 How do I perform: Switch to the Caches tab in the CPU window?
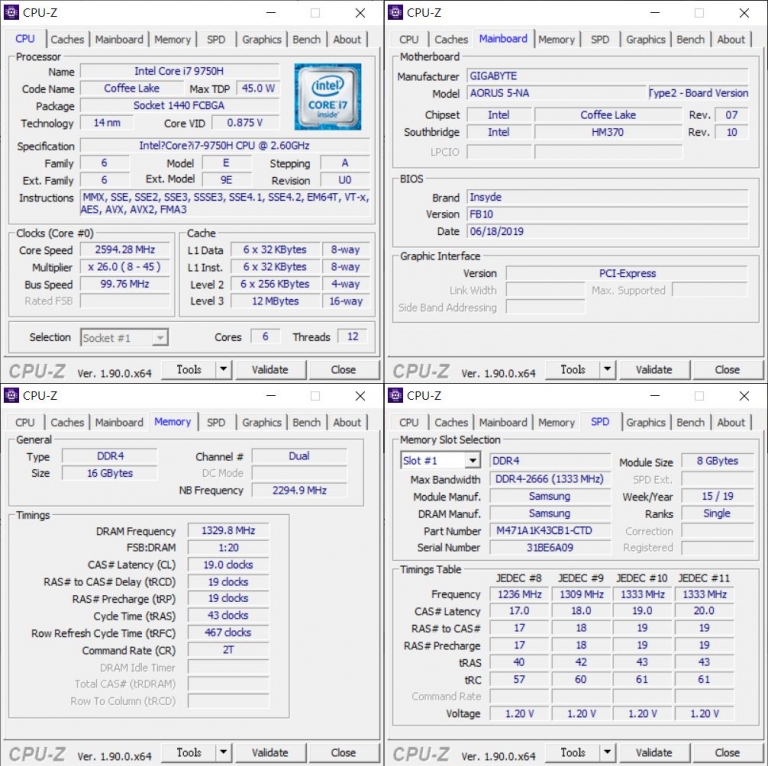point(68,39)
